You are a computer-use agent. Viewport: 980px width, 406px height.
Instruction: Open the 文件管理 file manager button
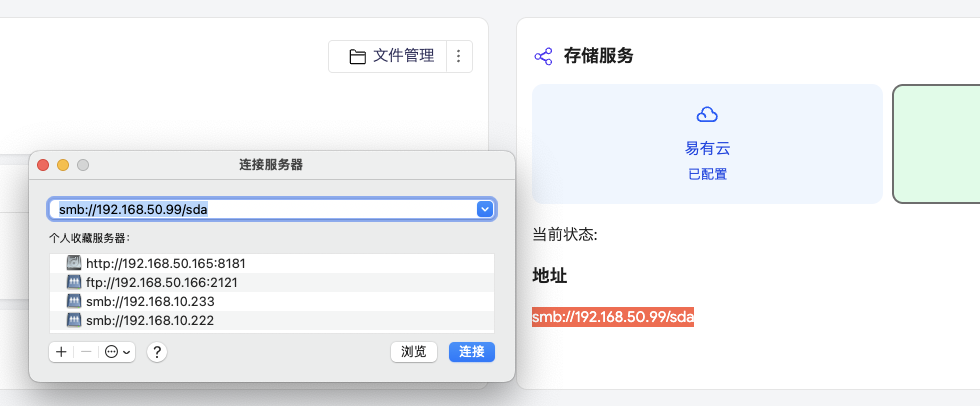[x=388, y=56]
